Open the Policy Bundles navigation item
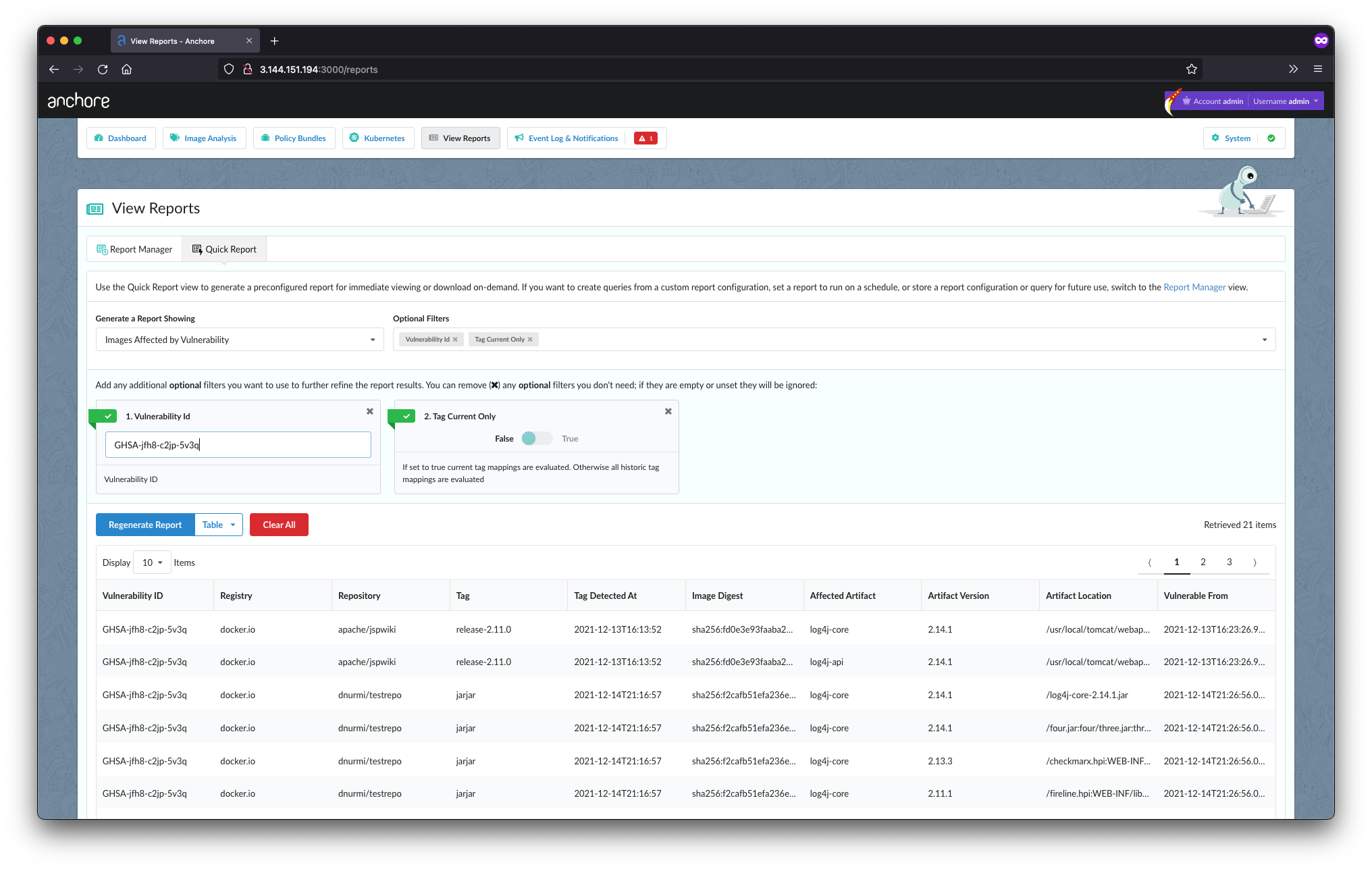The width and height of the screenshot is (1372, 869). [x=294, y=138]
